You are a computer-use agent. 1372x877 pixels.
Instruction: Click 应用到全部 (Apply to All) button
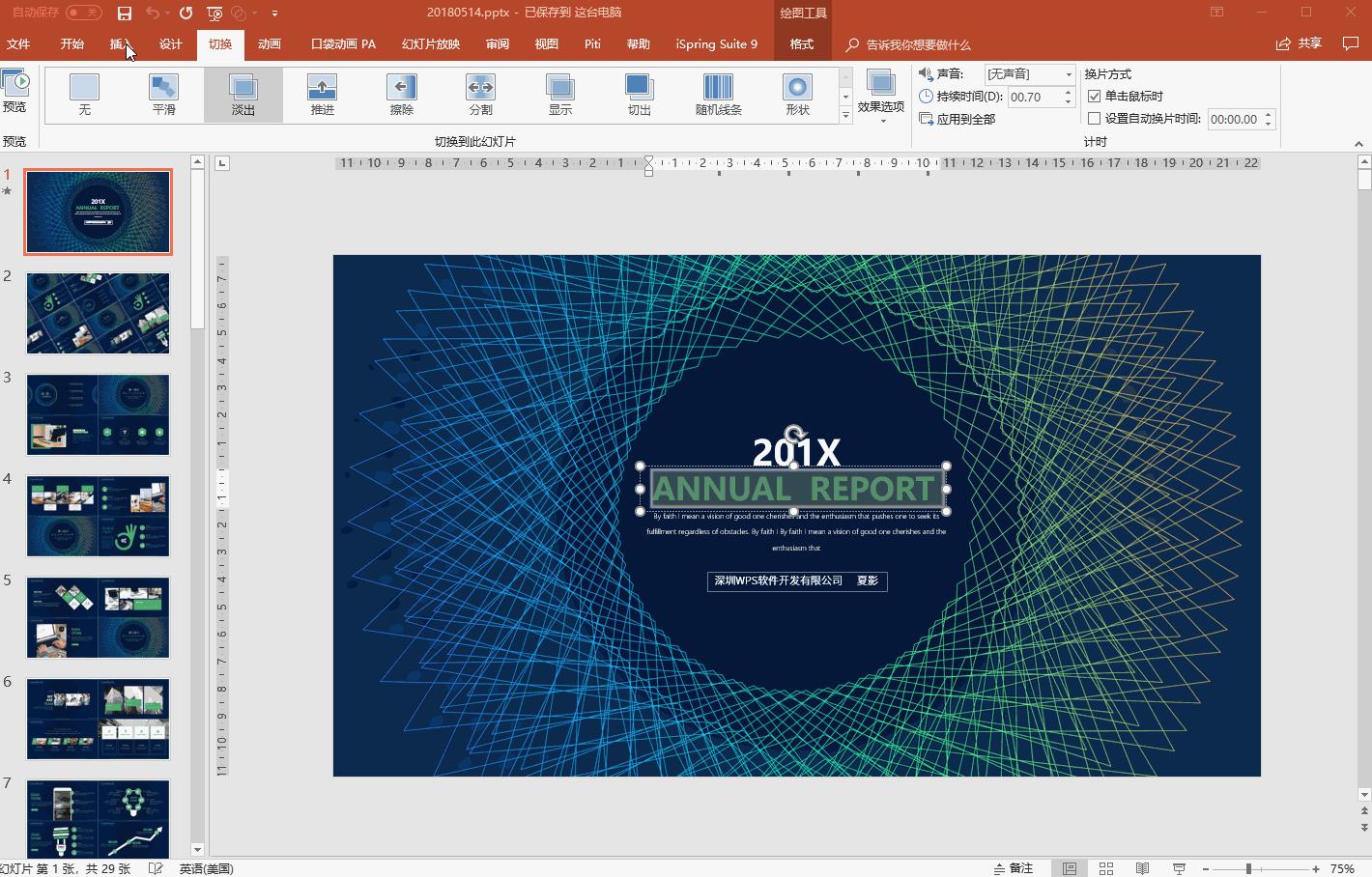click(x=958, y=119)
